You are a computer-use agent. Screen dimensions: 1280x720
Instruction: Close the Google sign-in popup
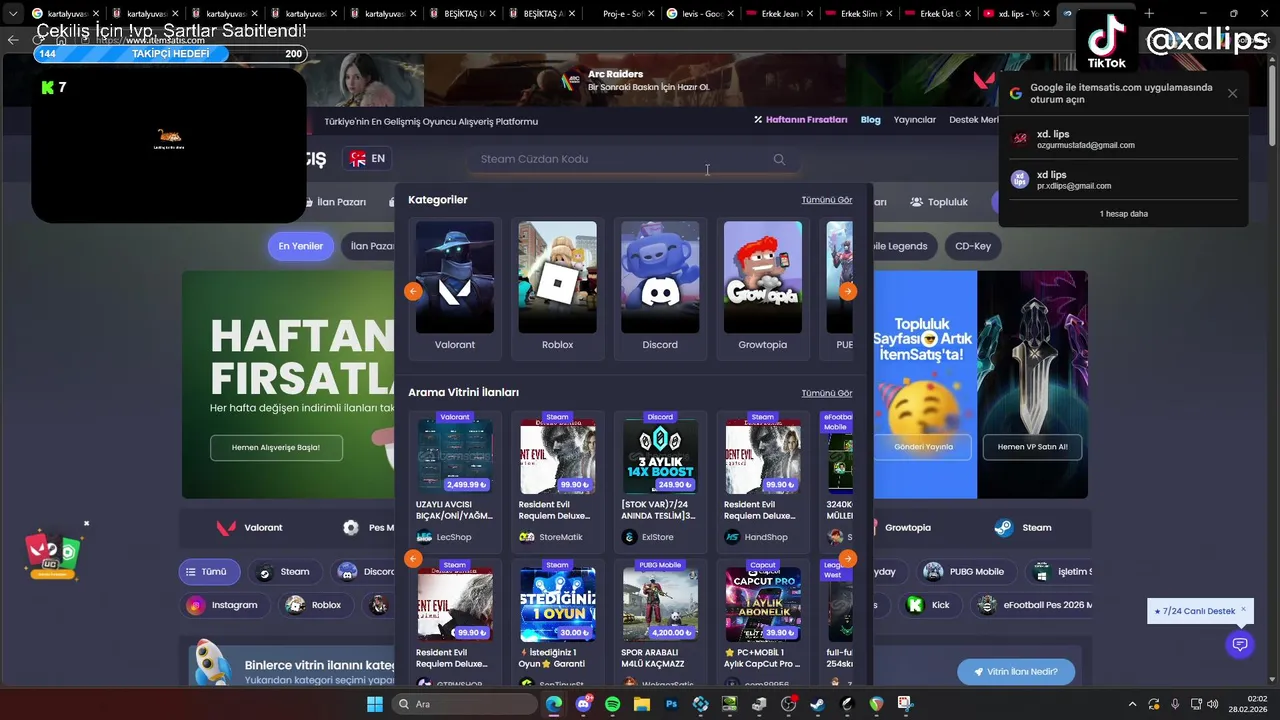[x=1232, y=93]
